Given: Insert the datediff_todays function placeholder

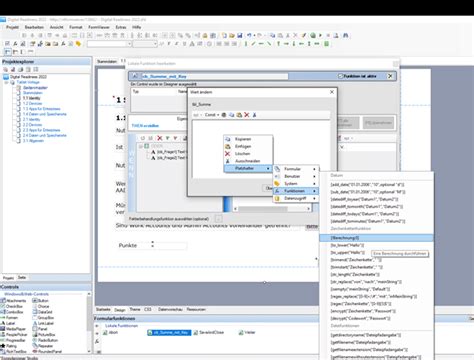Looking at the screenshot, I should click(x=364, y=214).
